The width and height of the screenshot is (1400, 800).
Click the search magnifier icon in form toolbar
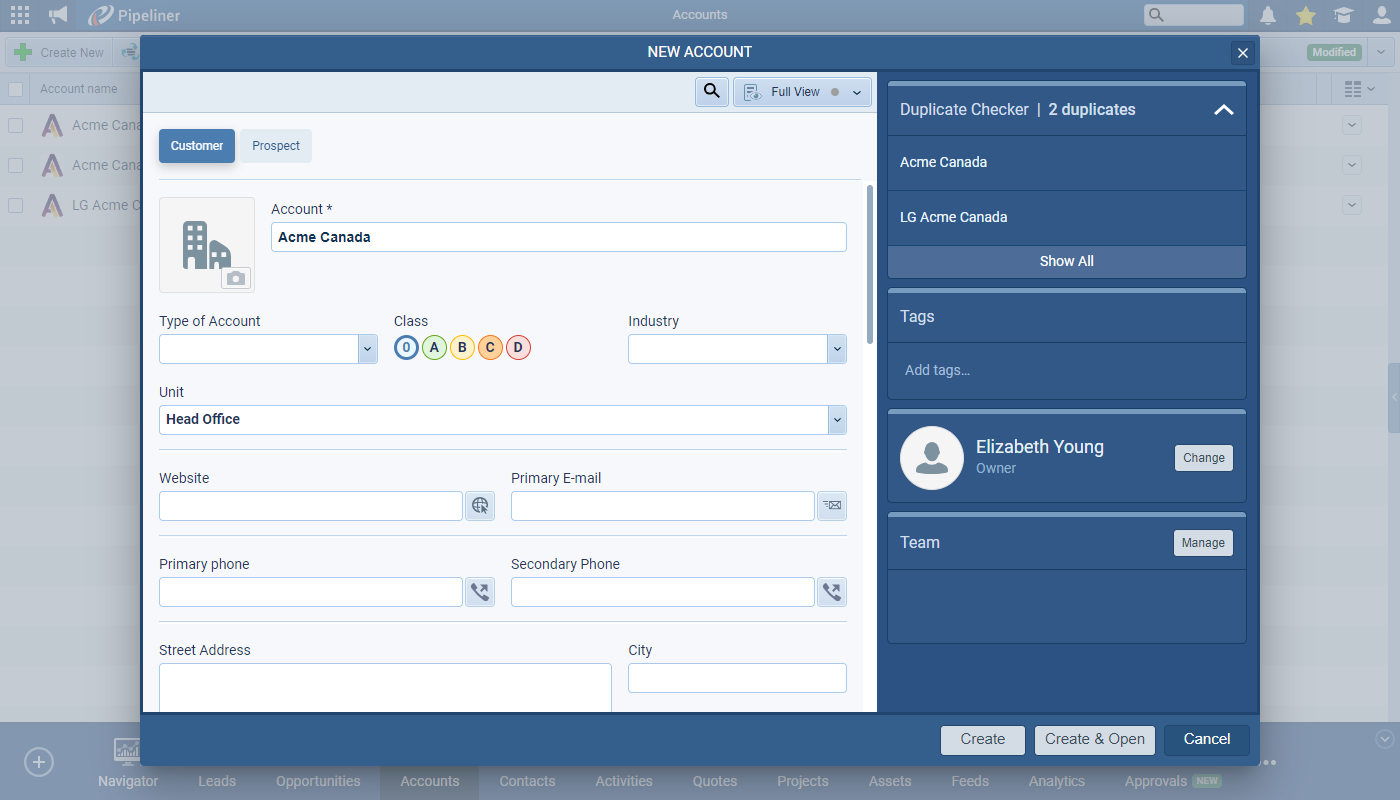click(x=711, y=92)
